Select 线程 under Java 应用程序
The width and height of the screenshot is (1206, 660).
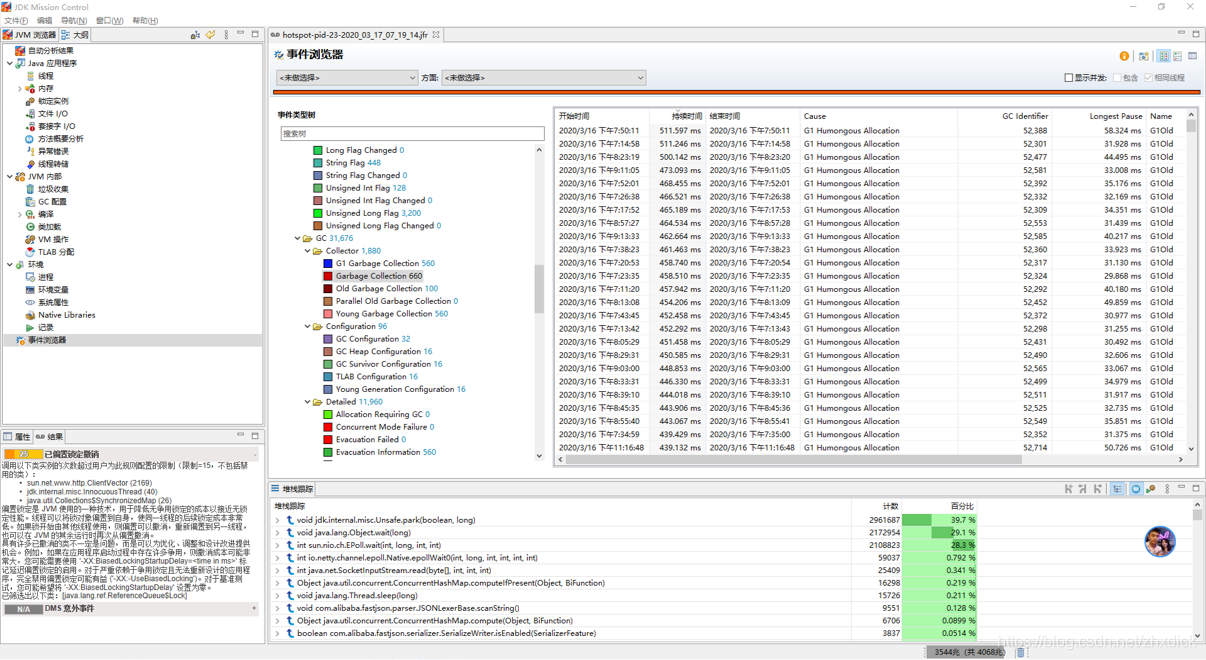[x=46, y=76]
